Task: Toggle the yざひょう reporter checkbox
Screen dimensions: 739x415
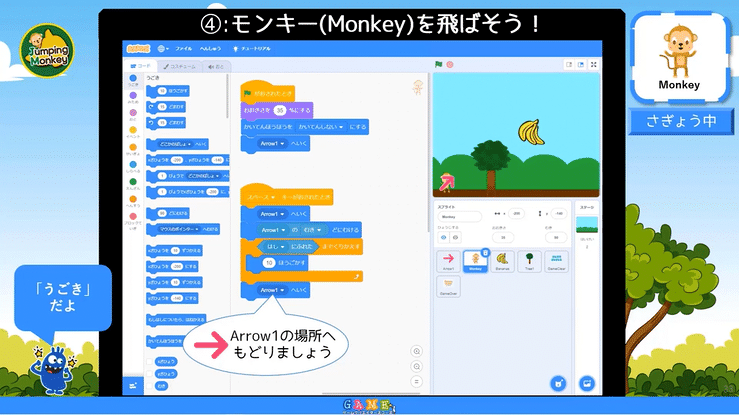Action: (x=149, y=374)
